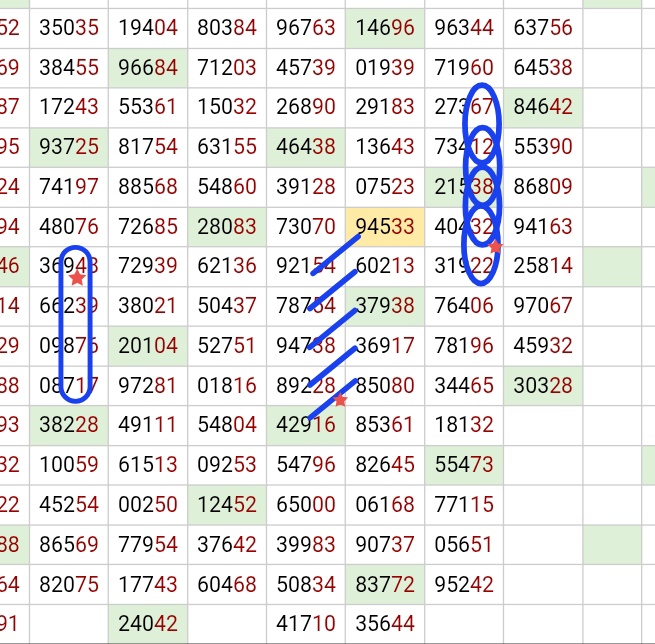Viewport: 655px width, 644px height.
Task: Click the green cell 12452
Action: (x=227, y=505)
